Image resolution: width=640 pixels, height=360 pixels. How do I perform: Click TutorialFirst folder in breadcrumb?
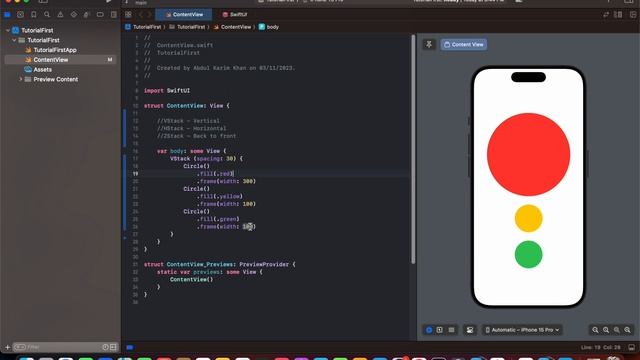187,27
